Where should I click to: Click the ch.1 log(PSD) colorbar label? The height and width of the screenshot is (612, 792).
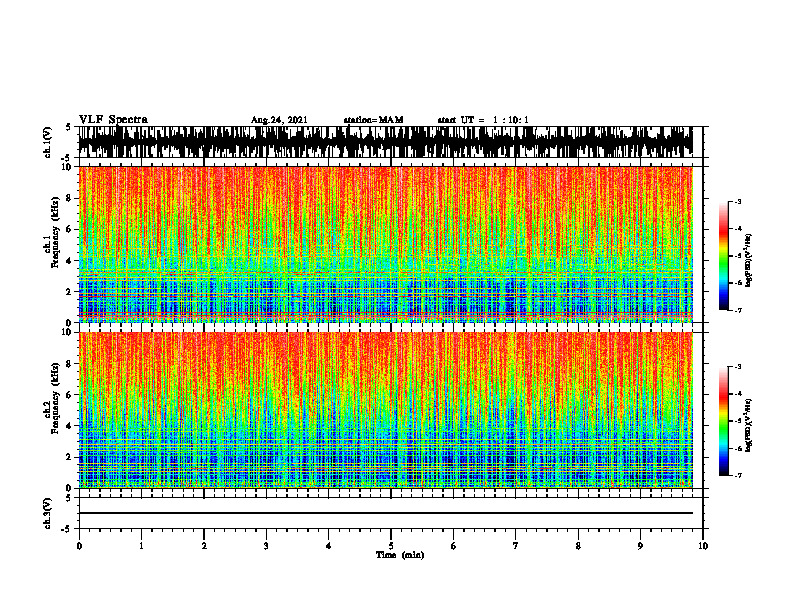tap(749, 261)
